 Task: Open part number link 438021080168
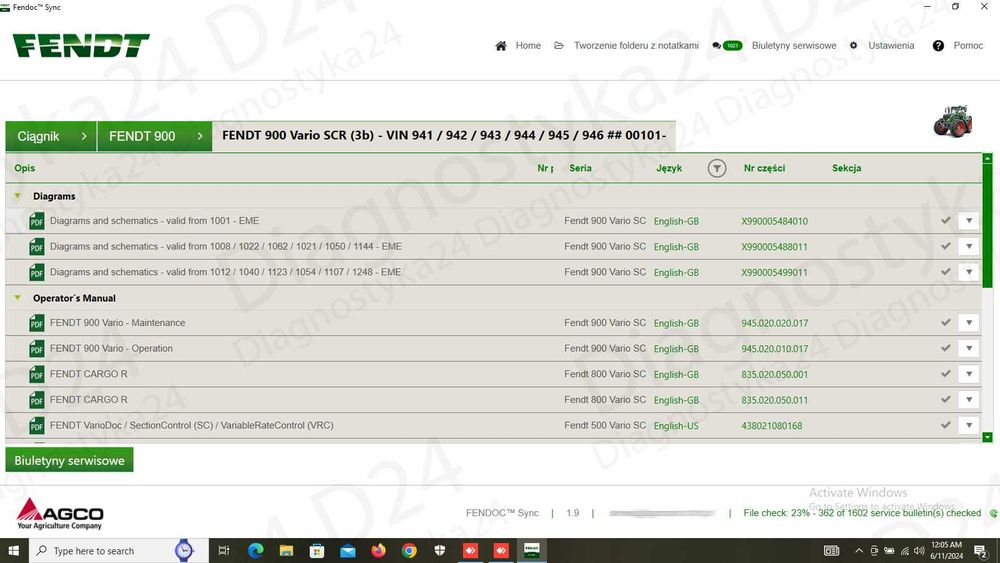coord(772,425)
